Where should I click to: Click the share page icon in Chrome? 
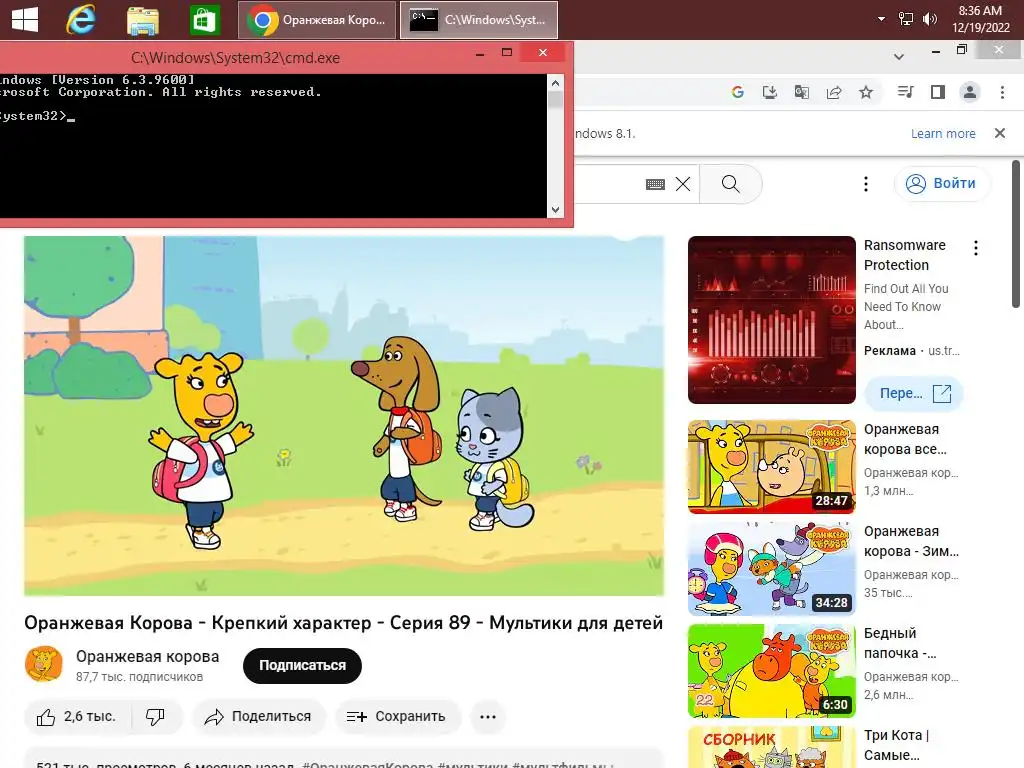(x=833, y=92)
